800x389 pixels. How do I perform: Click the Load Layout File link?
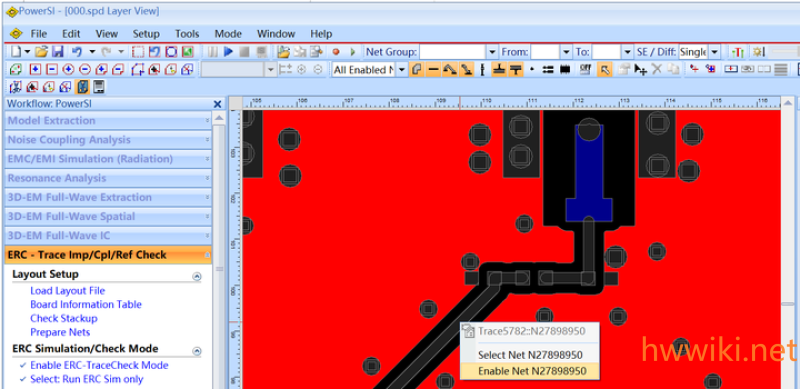click(x=67, y=290)
